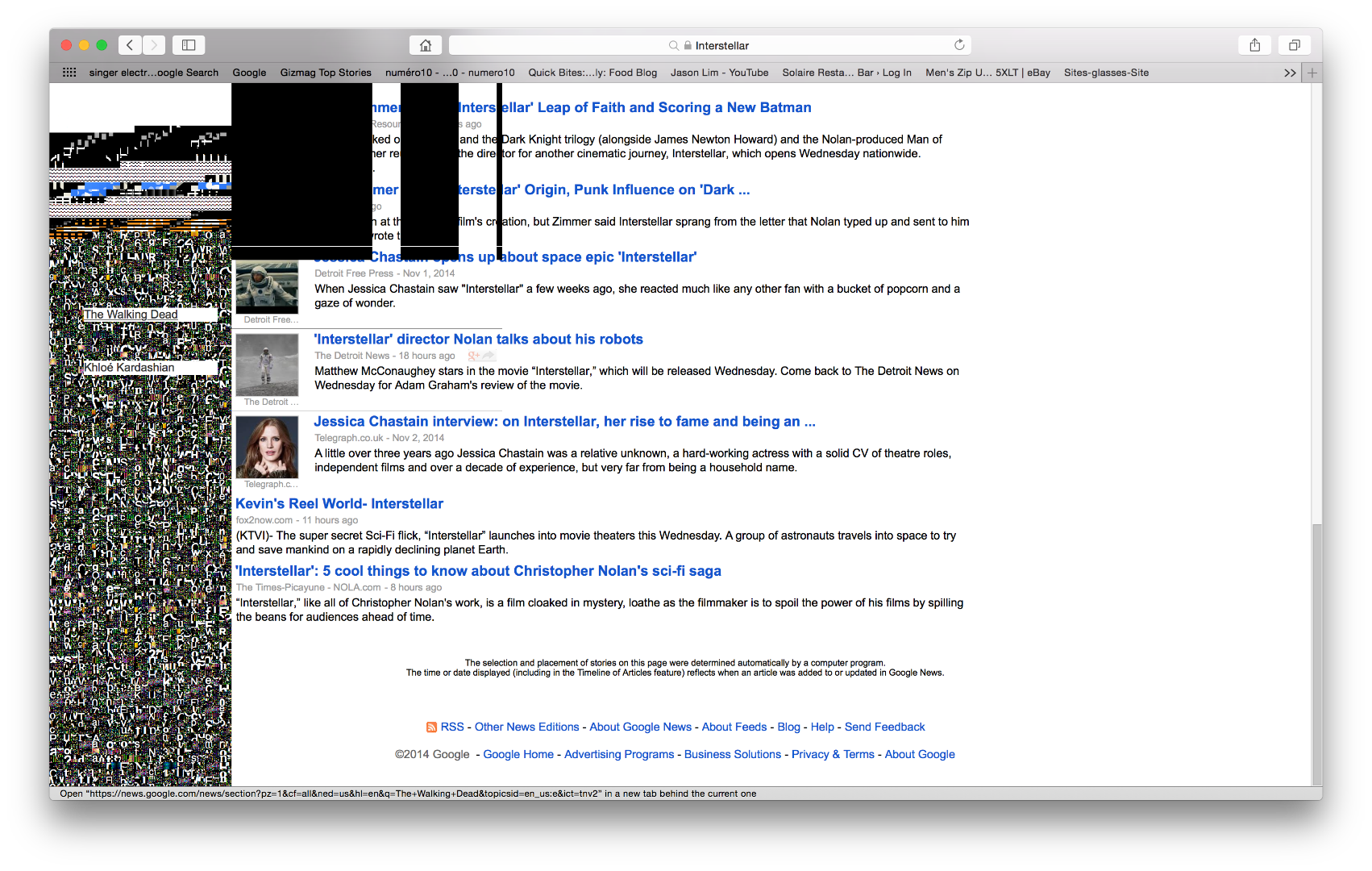Open Gizmag Top Stories bookmark
The height and width of the screenshot is (871, 1372).
pyautogui.click(x=326, y=73)
